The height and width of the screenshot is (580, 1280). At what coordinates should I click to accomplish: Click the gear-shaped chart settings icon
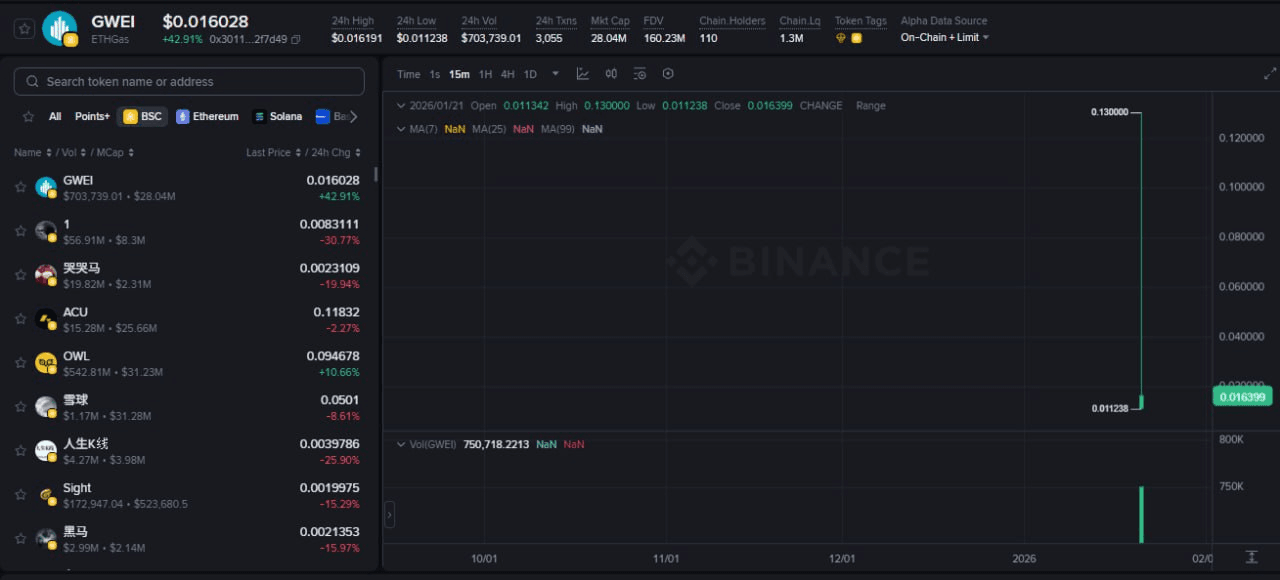coord(668,73)
